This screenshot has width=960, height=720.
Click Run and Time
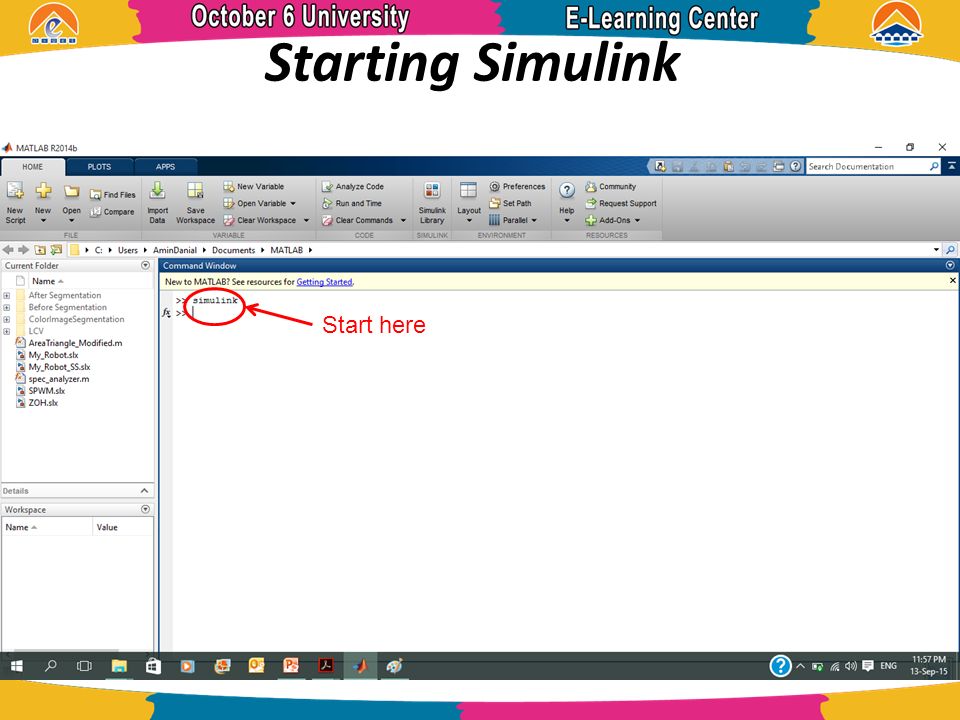click(352, 203)
